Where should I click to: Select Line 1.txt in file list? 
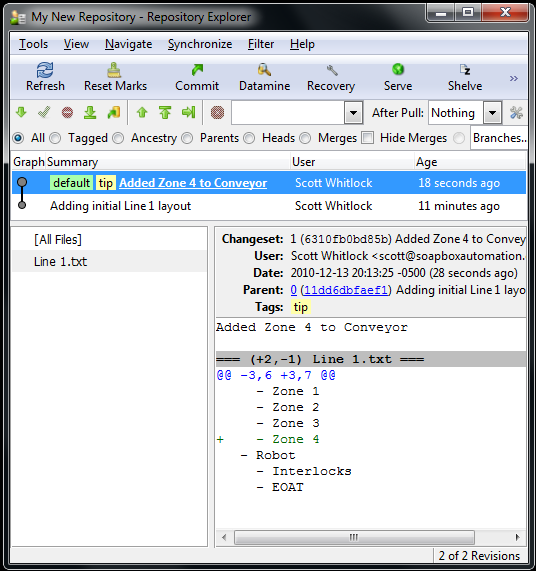[109, 261]
